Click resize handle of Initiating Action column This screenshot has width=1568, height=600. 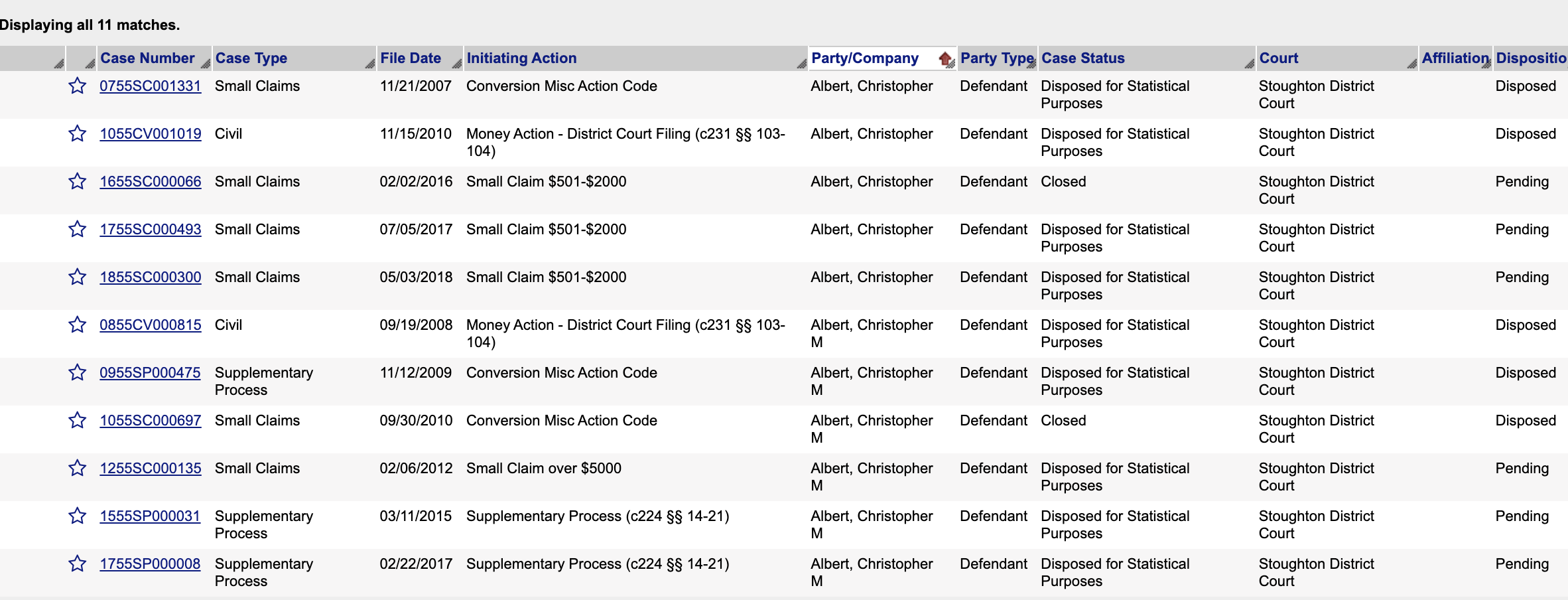[x=801, y=64]
